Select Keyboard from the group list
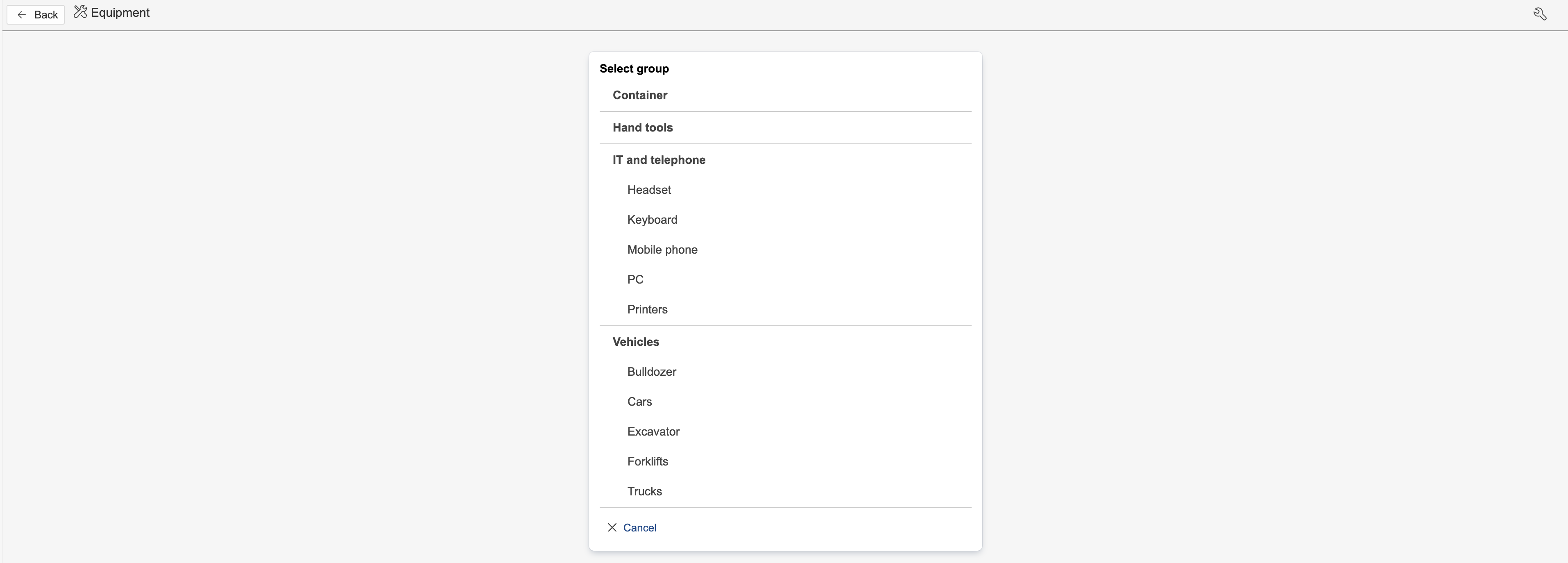Screen dimensions: 1568x563 click(652, 220)
